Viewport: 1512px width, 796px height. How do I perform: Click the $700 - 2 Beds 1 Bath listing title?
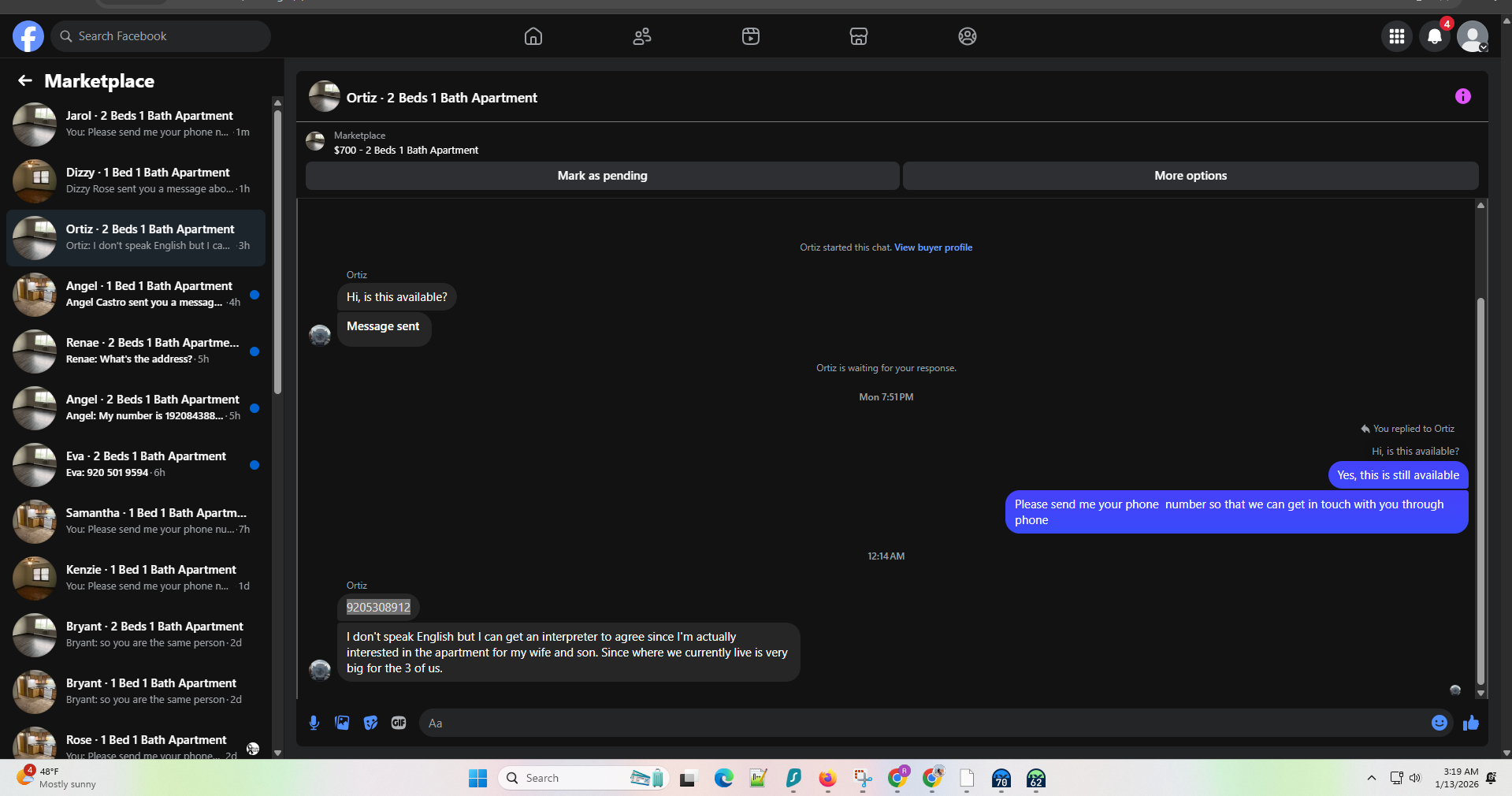click(x=406, y=151)
